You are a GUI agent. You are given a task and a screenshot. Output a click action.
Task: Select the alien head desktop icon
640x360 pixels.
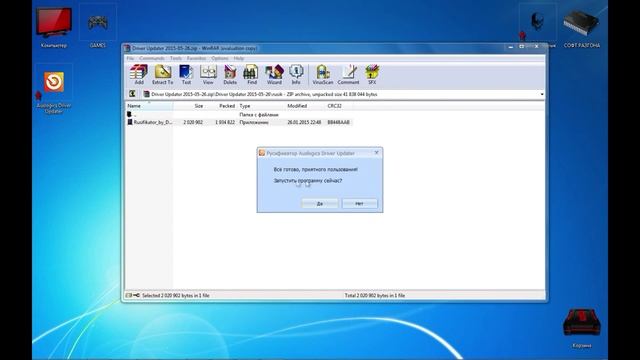(x=538, y=22)
